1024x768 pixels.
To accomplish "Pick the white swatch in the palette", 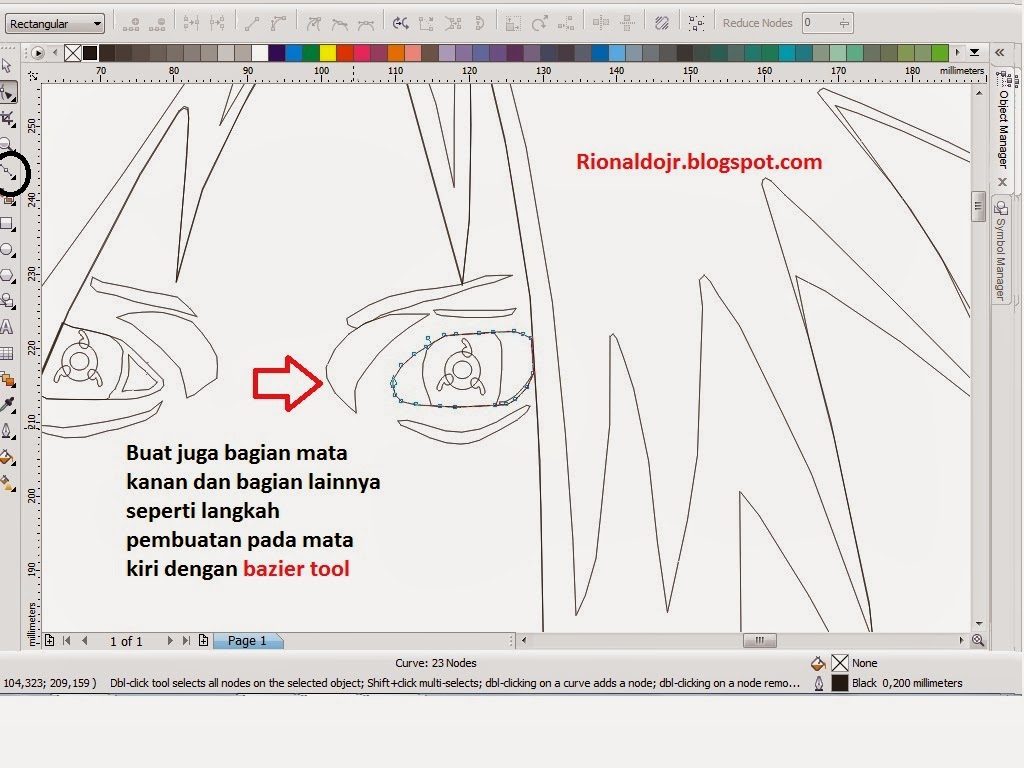I will pos(260,52).
